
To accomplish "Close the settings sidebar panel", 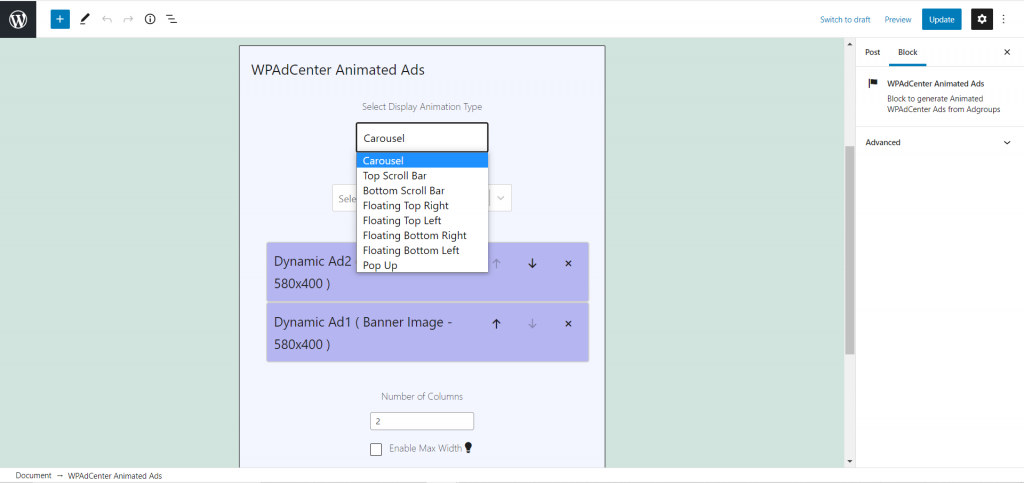I will tap(1006, 52).
